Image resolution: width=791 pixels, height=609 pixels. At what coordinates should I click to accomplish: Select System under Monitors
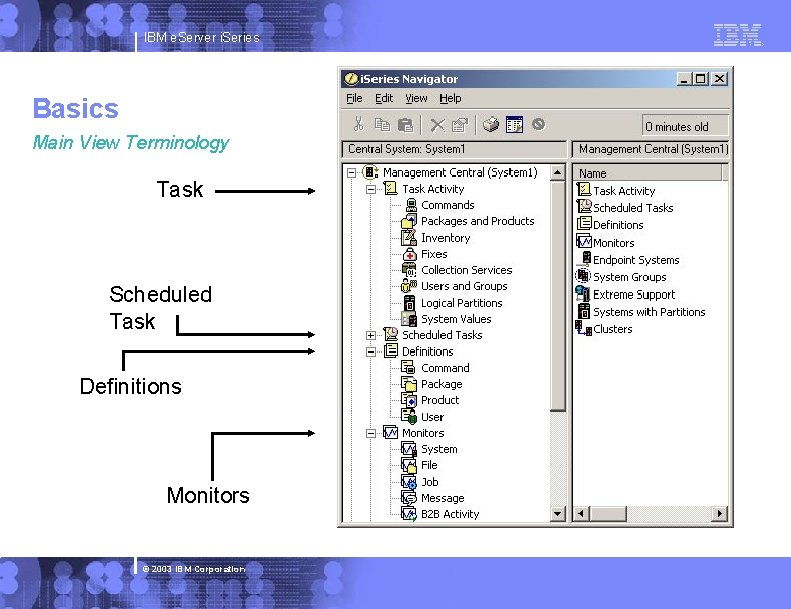439,449
